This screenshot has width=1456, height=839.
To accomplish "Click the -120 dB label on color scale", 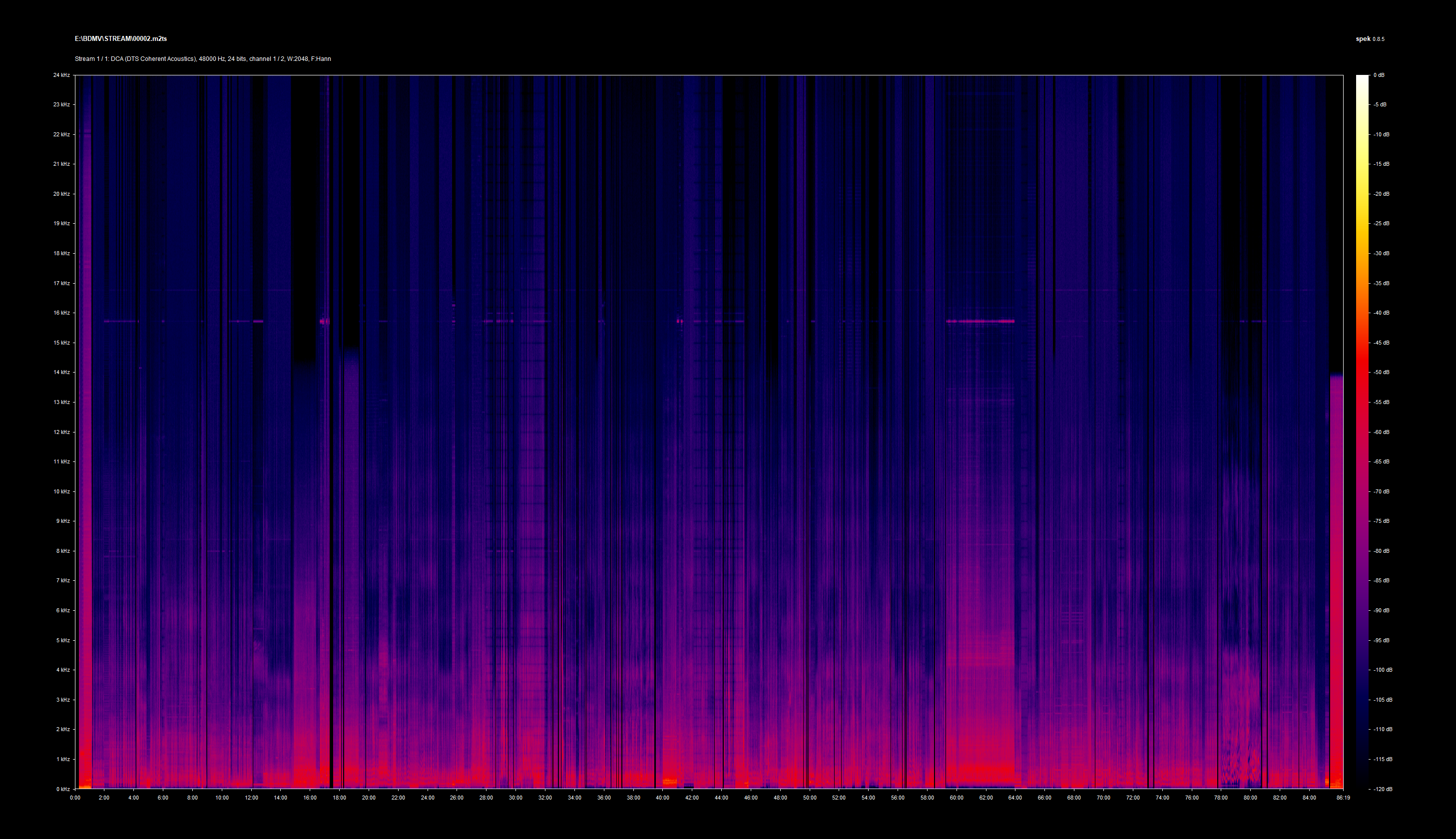I will point(1382,789).
